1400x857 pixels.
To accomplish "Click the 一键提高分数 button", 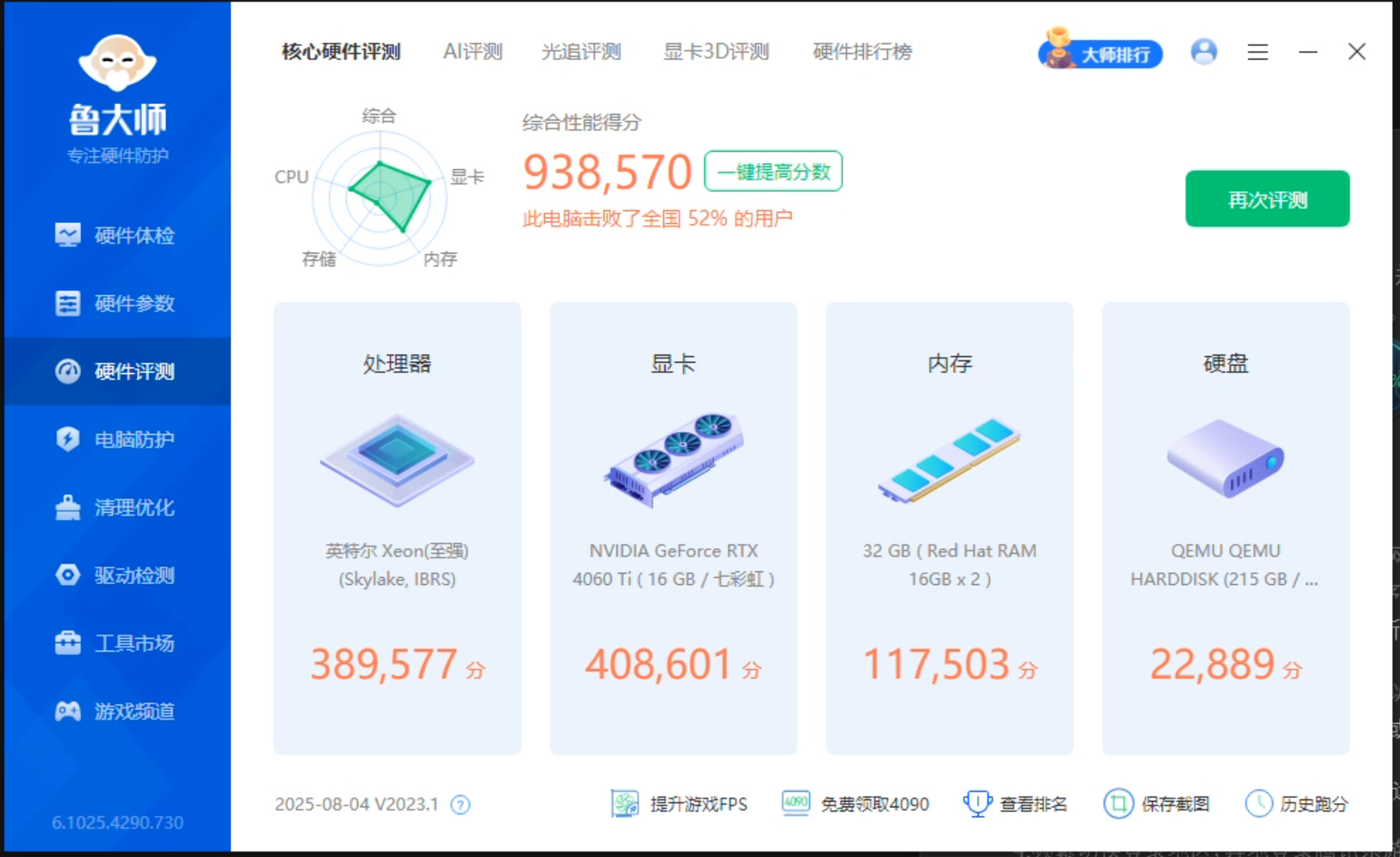I will tap(773, 171).
